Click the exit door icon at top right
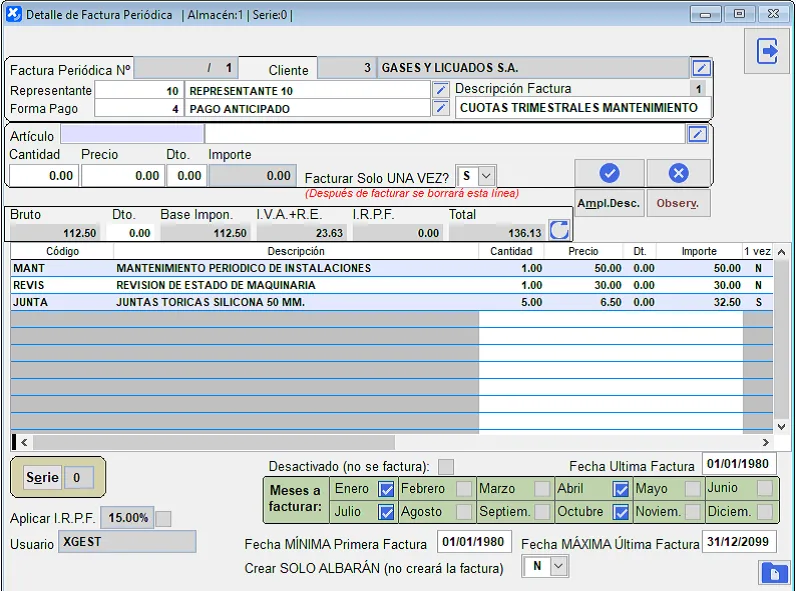 [767, 51]
